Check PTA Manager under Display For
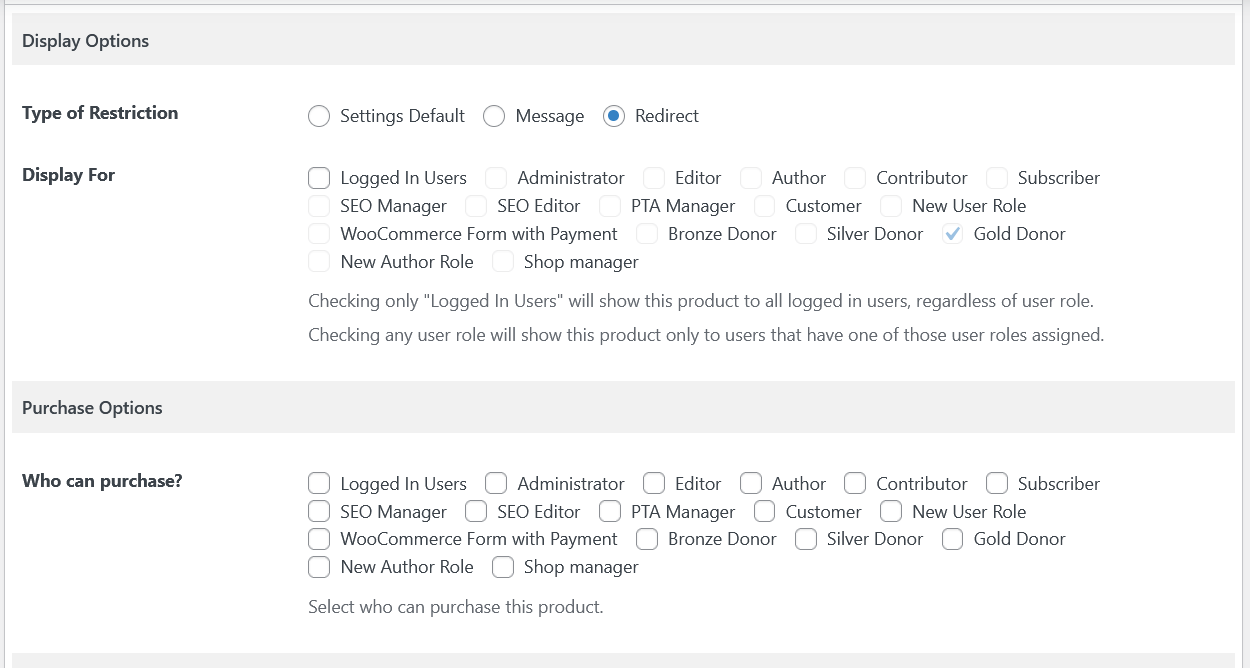 pyautogui.click(x=610, y=206)
